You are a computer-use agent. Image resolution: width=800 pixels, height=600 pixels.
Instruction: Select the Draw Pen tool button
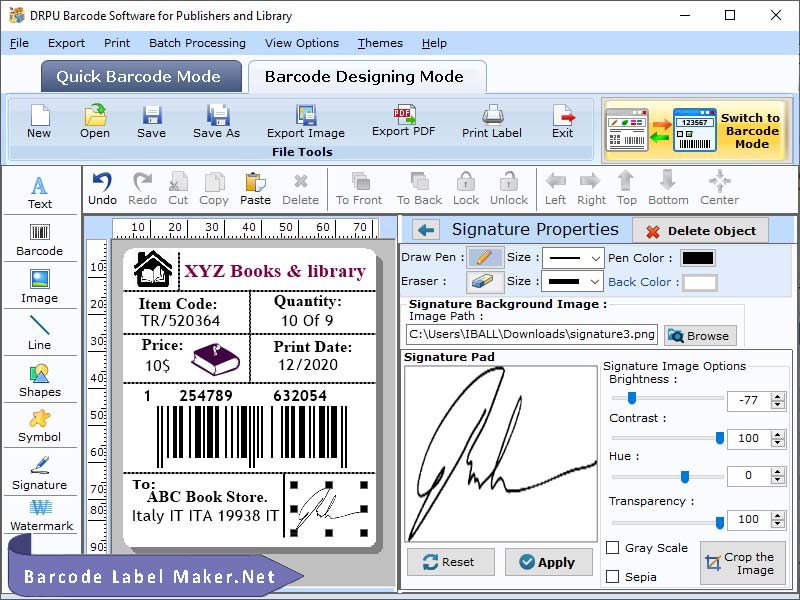[x=485, y=257]
